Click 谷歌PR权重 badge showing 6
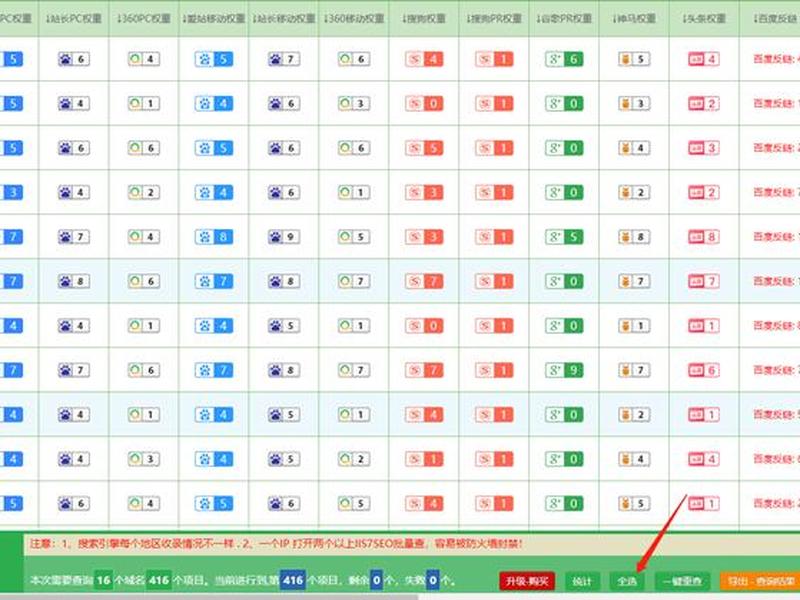This screenshot has height=600, width=800. (x=564, y=59)
